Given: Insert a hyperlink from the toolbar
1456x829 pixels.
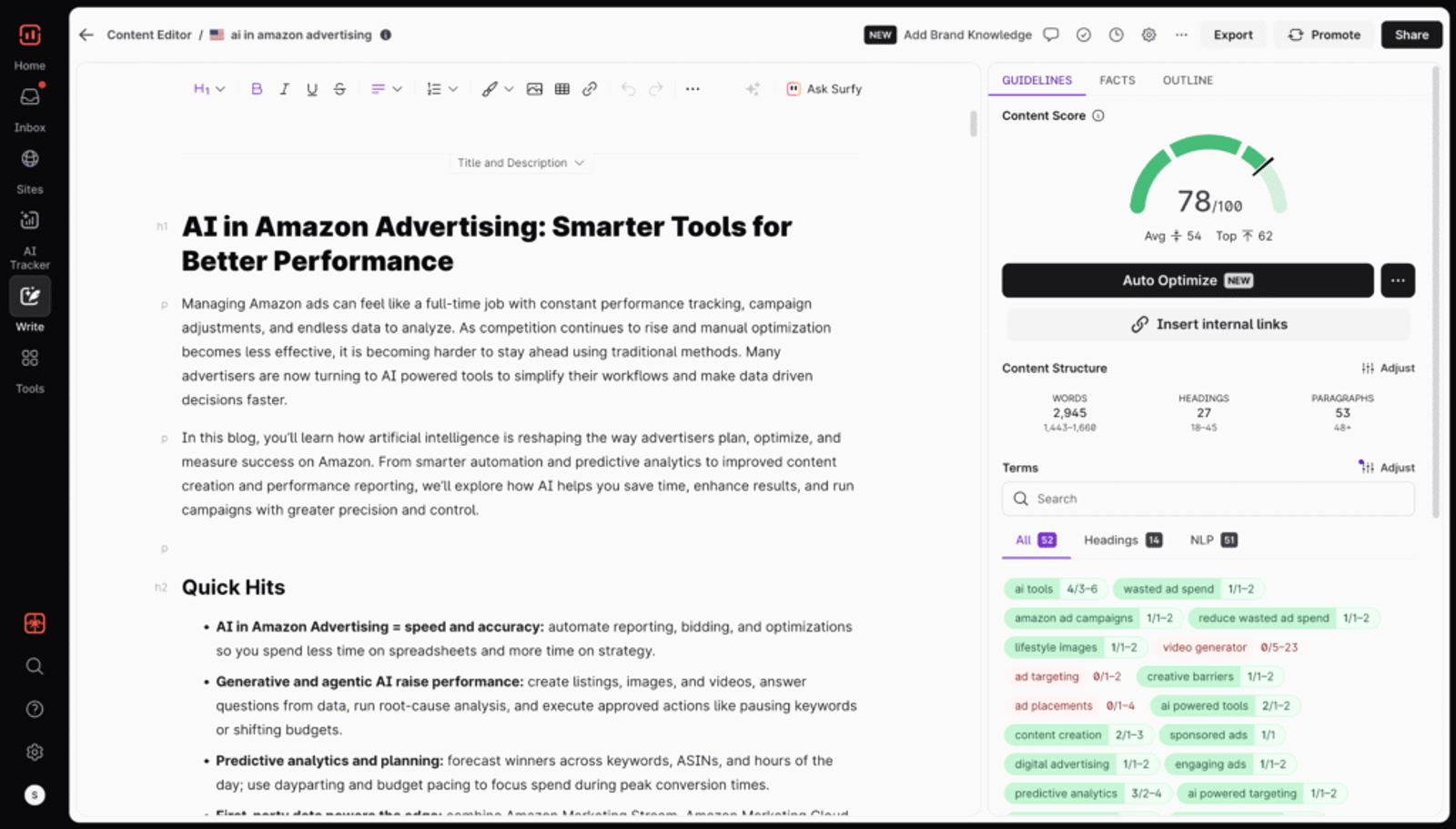Looking at the screenshot, I should click(590, 89).
